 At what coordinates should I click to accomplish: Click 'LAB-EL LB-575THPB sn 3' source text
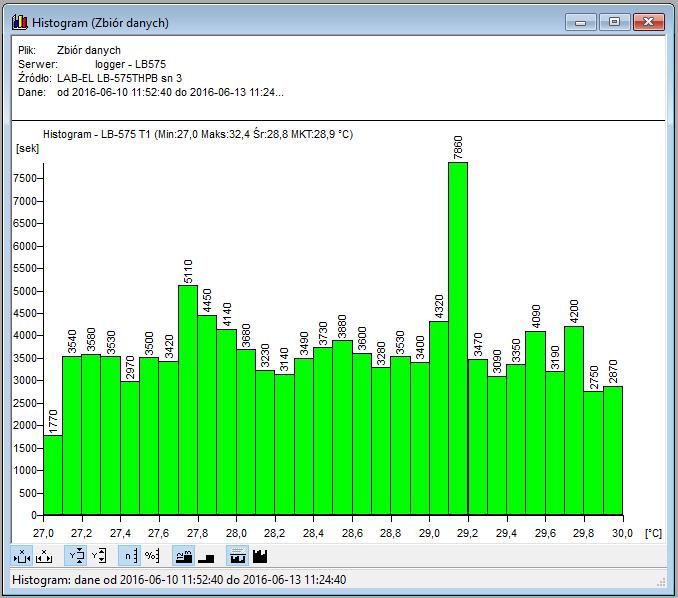[x=119, y=78]
